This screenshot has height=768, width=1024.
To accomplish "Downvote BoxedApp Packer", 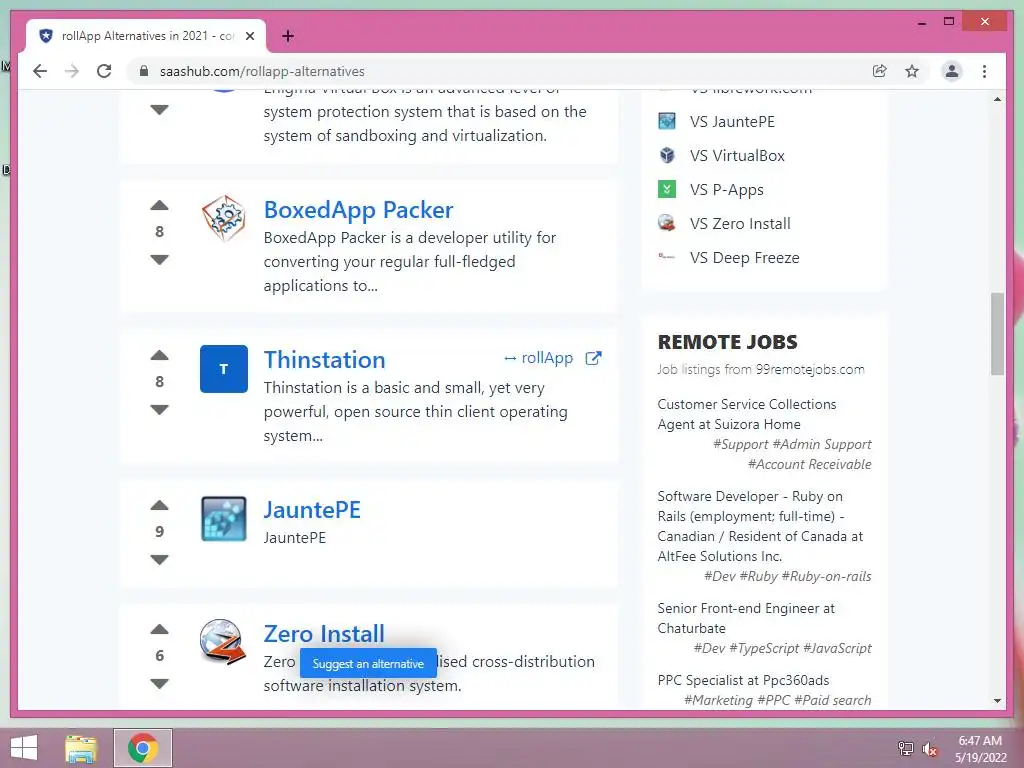I will click(159, 259).
